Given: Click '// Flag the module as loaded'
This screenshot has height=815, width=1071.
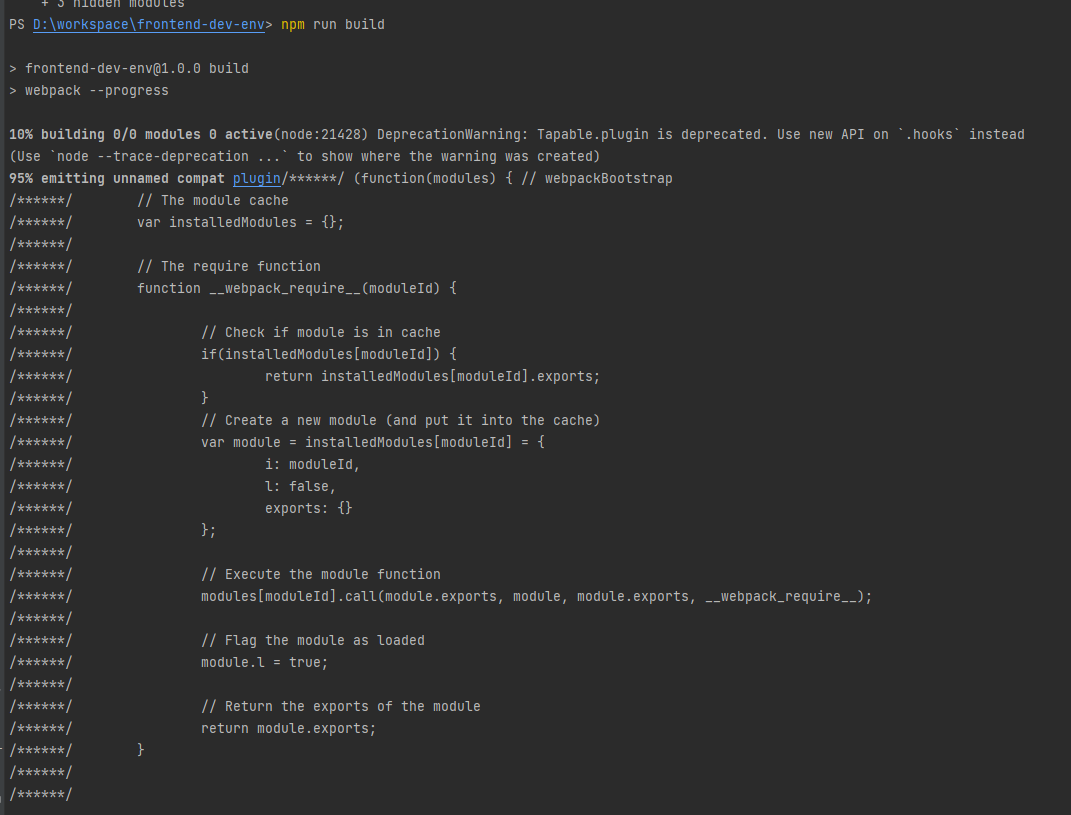Looking at the screenshot, I should pos(313,640).
